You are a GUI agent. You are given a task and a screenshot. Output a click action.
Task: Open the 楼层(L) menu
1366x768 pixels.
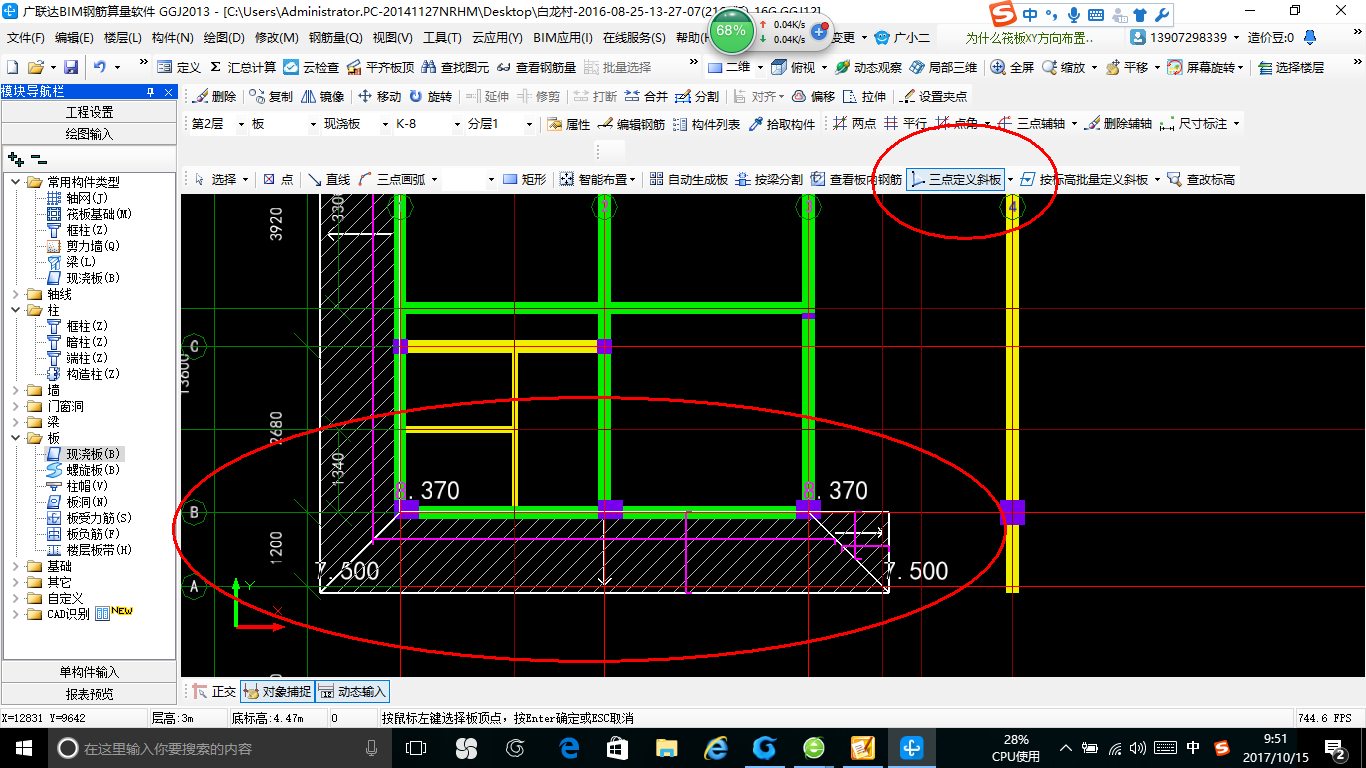point(123,38)
